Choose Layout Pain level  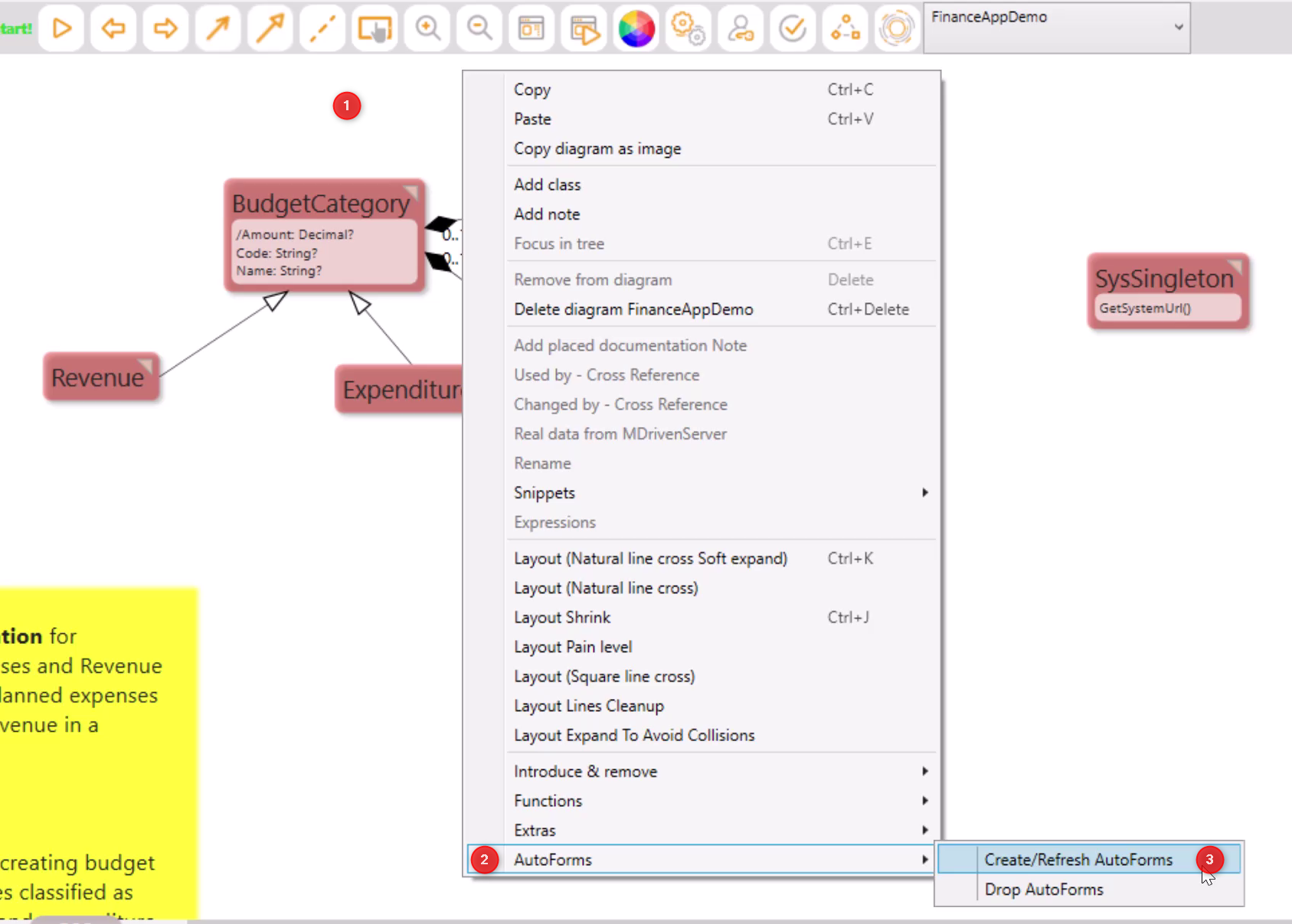(x=701, y=647)
